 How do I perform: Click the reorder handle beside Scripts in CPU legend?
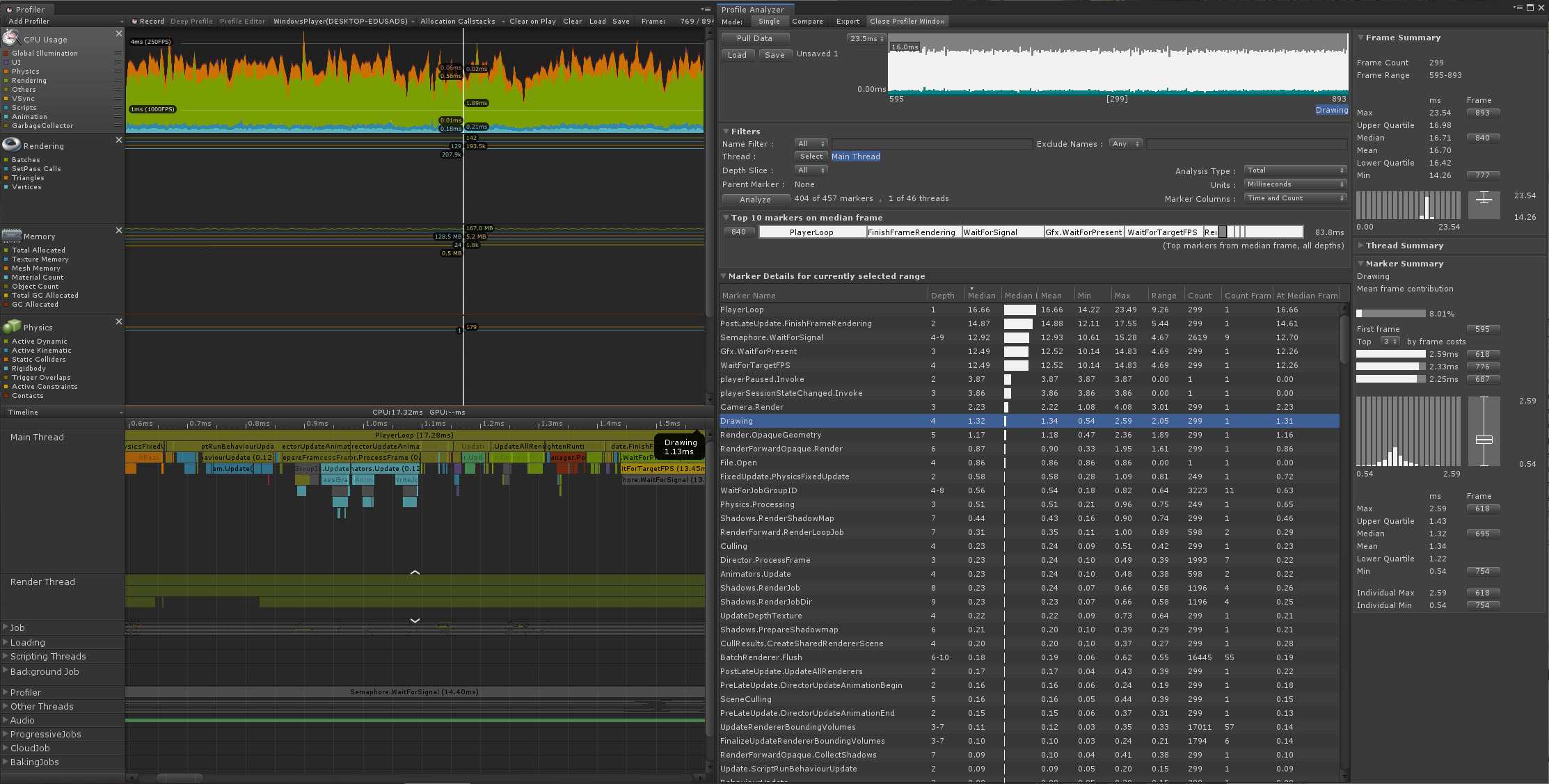pos(118,107)
